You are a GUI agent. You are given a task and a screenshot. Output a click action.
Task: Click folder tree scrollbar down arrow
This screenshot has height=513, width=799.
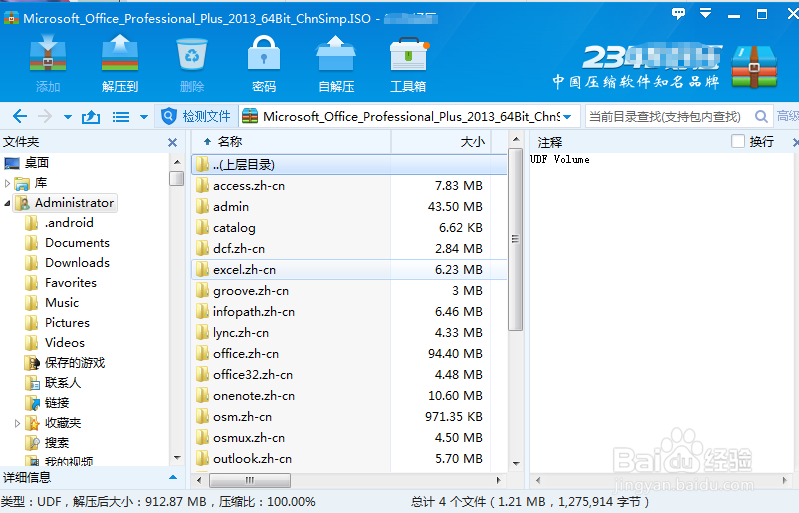177,458
